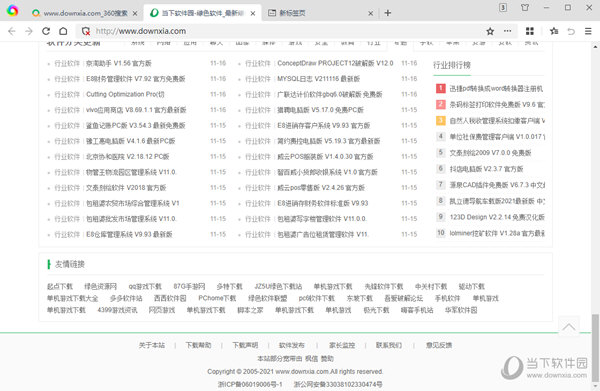
Task: Click 意见反馈 in the footer
Action: 439,345
